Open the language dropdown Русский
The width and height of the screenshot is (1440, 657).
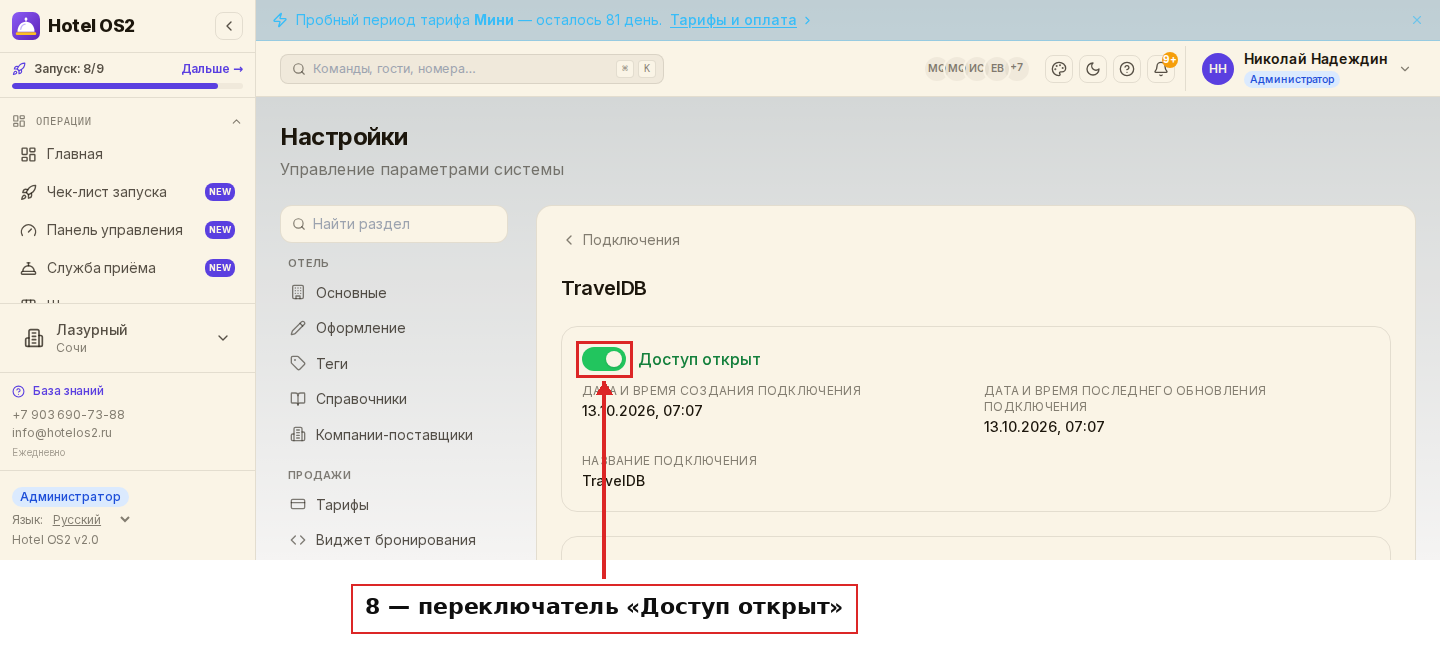(91, 520)
